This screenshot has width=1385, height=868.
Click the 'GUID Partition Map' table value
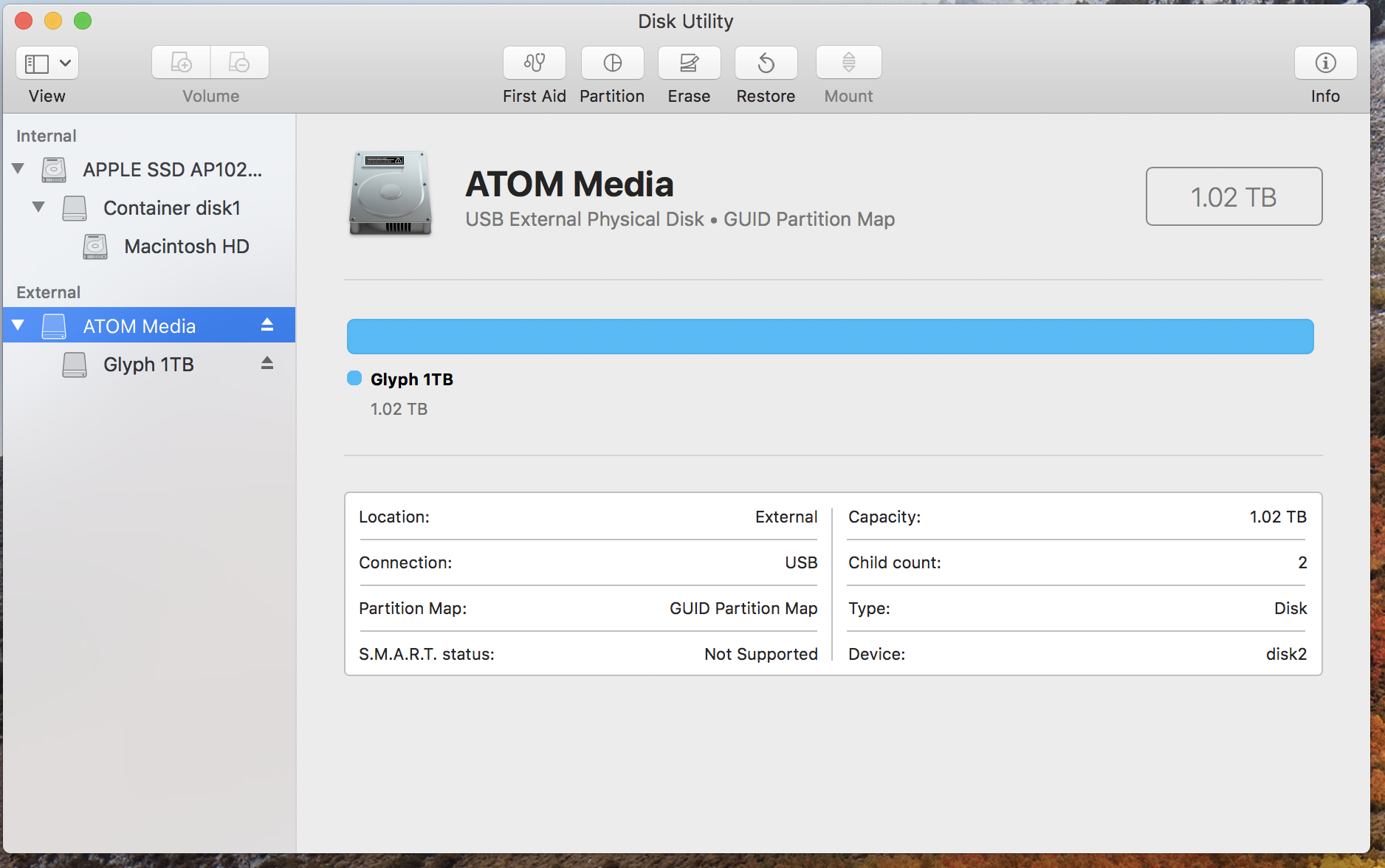[x=743, y=609]
